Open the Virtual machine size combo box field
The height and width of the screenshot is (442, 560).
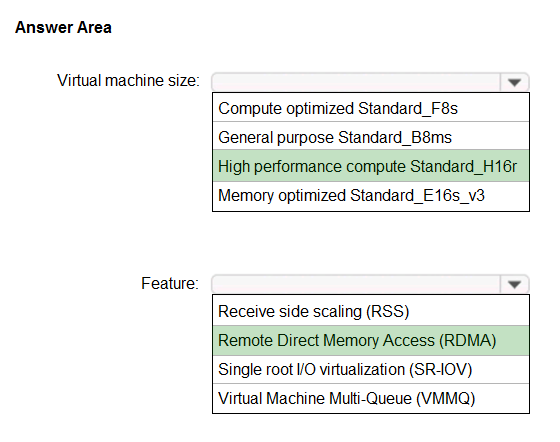point(370,82)
